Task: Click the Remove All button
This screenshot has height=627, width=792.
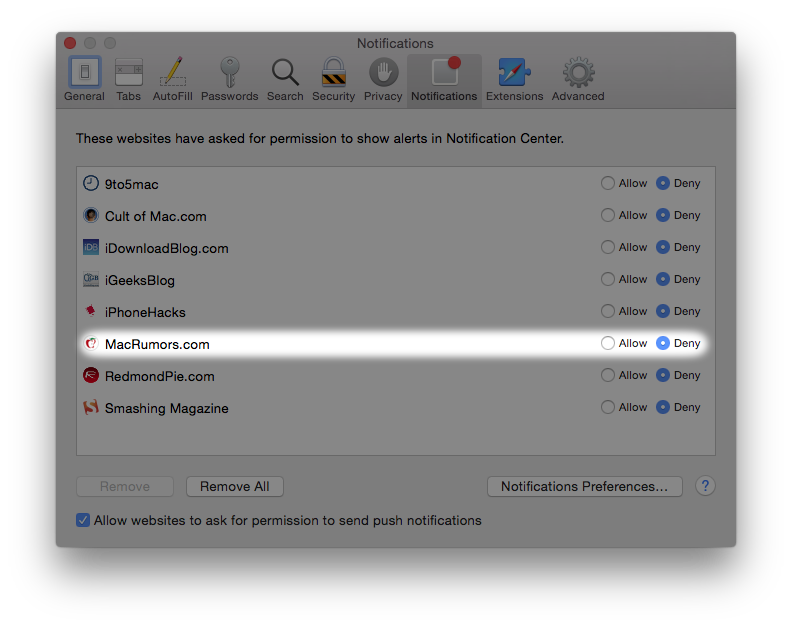Action: click(234, 486)
